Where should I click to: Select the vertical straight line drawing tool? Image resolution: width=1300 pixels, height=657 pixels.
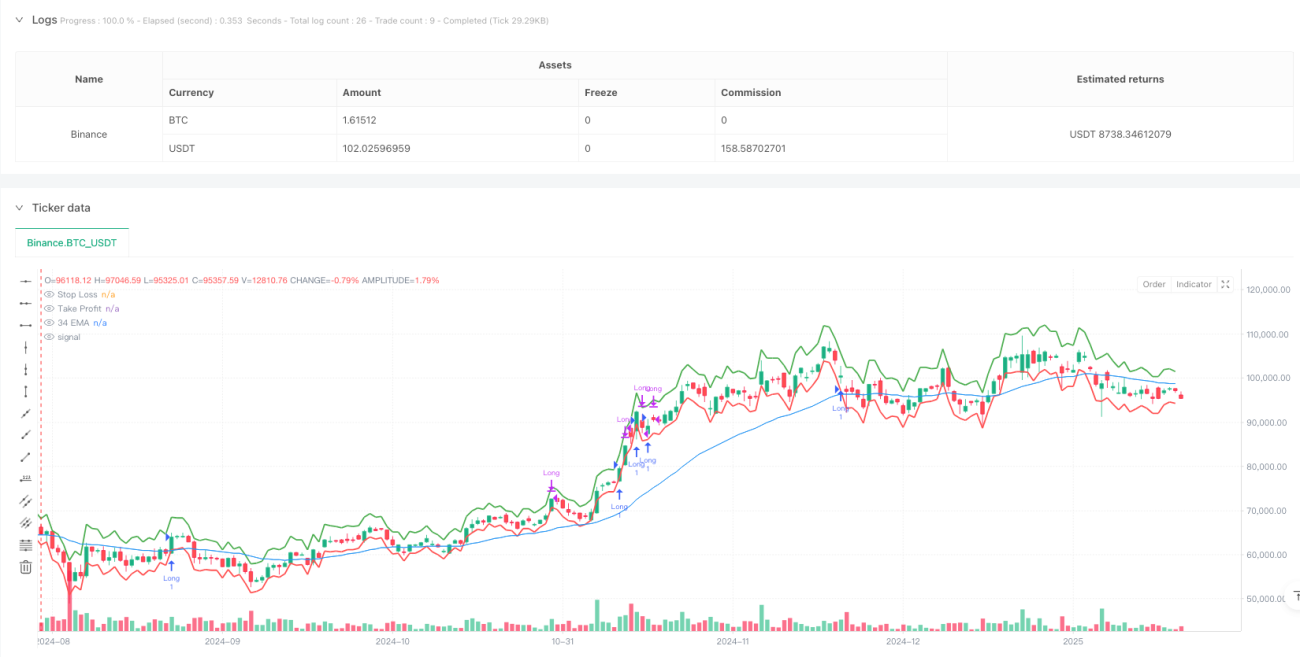pyautogui.click(x=26, y=347)
